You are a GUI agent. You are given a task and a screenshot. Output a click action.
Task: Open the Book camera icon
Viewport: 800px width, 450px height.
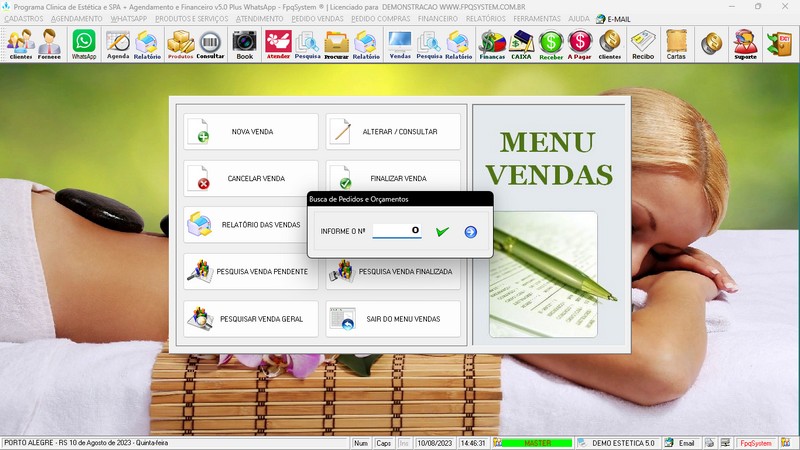click(x=244, y=44)
